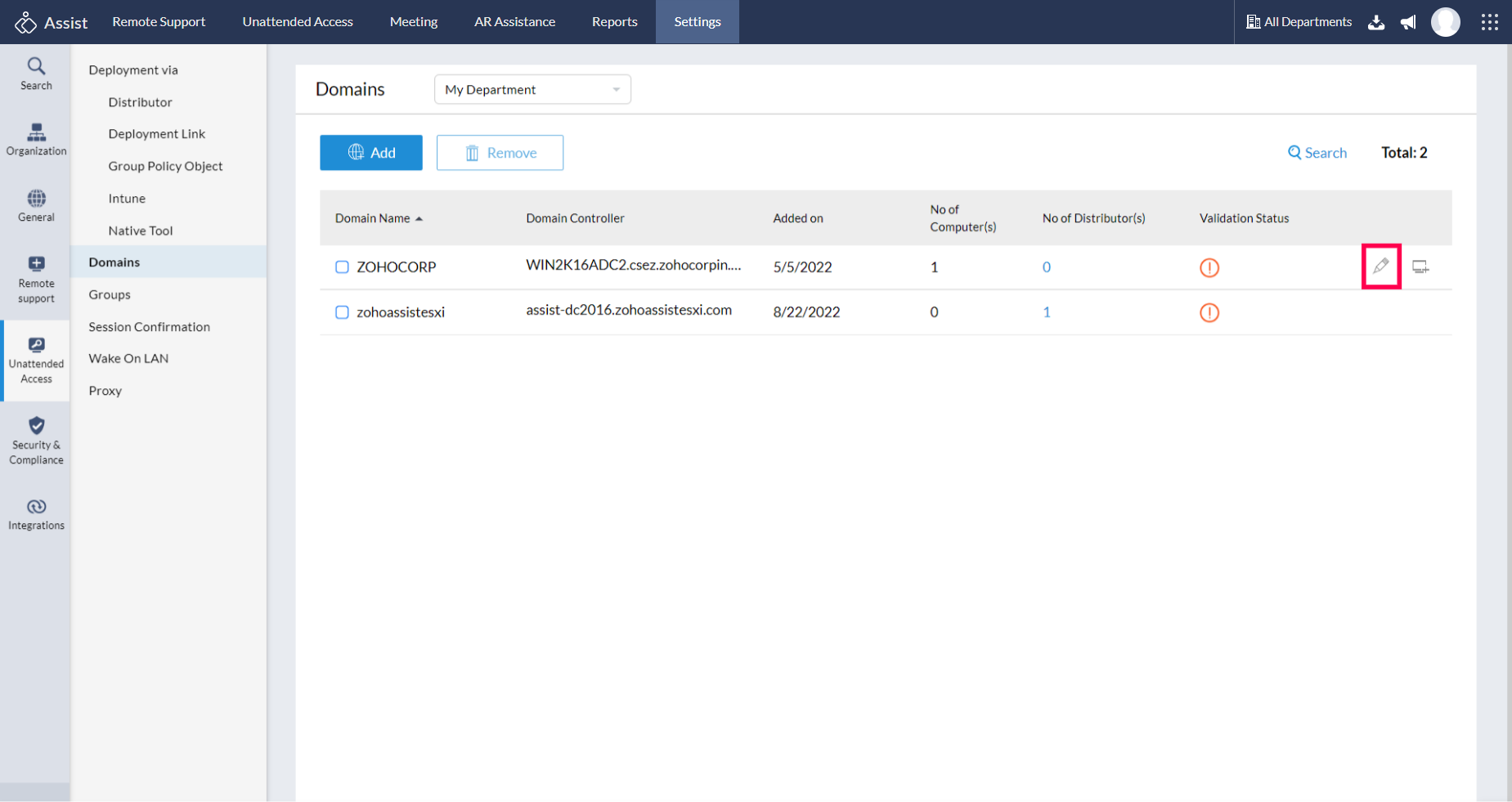
Task: Open the Reports menu
Action: click(614, 22)
